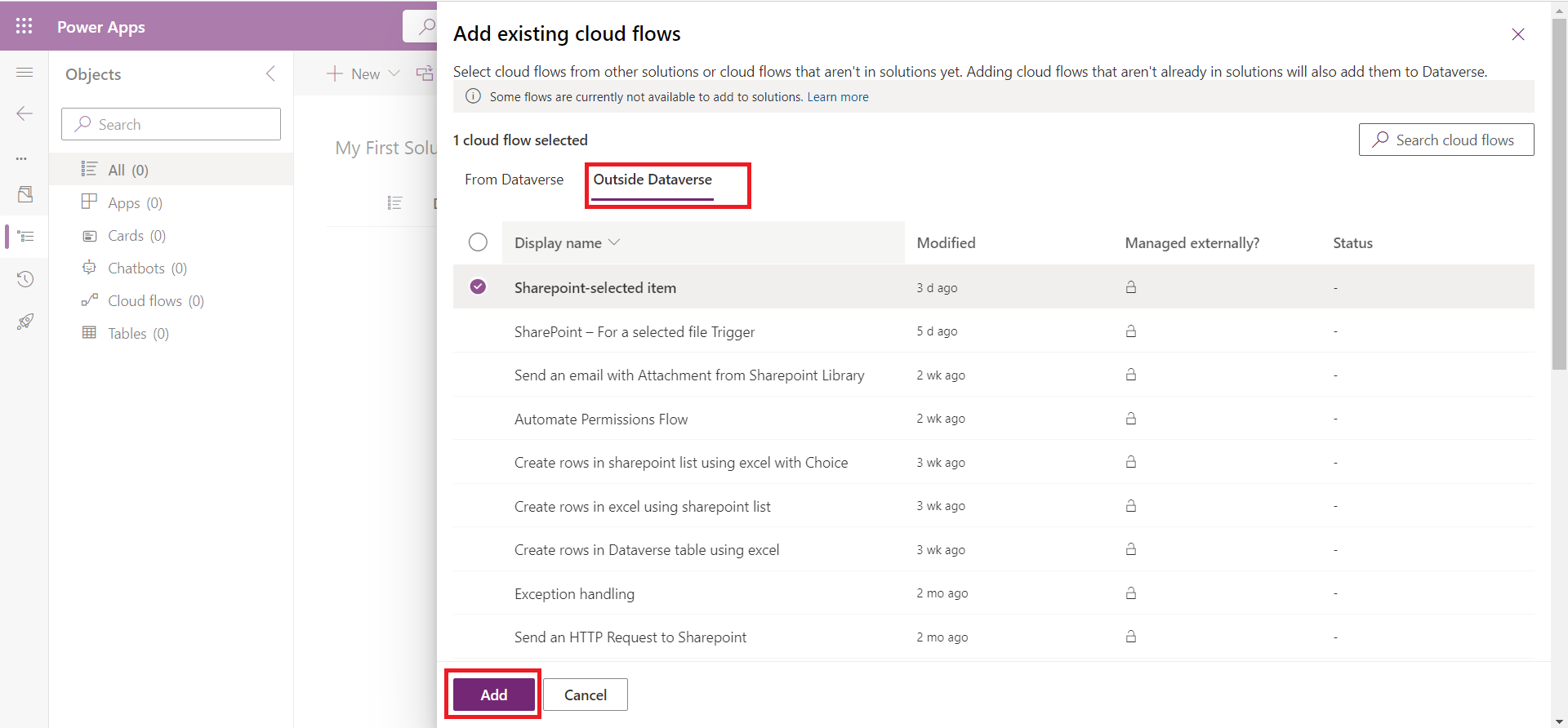Open the History icon in left rail
The width and height of the screenshot is (1568, 728).
tap(25, 279)
